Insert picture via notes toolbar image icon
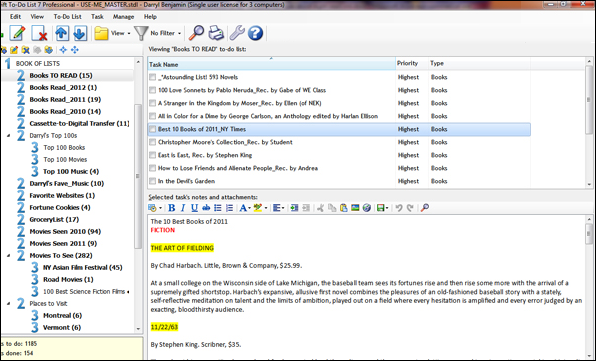The image size is (596, 361). pos(355,207)
